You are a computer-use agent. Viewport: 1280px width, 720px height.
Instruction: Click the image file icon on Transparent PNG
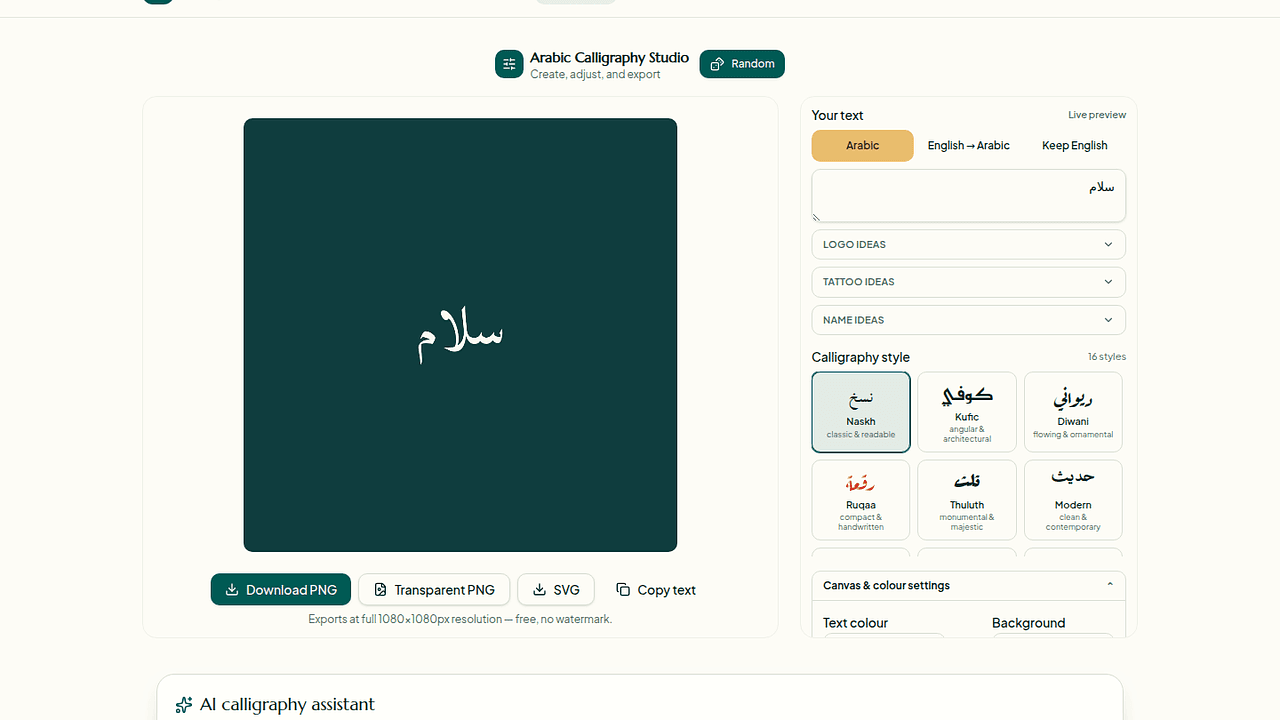coord(380,590)
